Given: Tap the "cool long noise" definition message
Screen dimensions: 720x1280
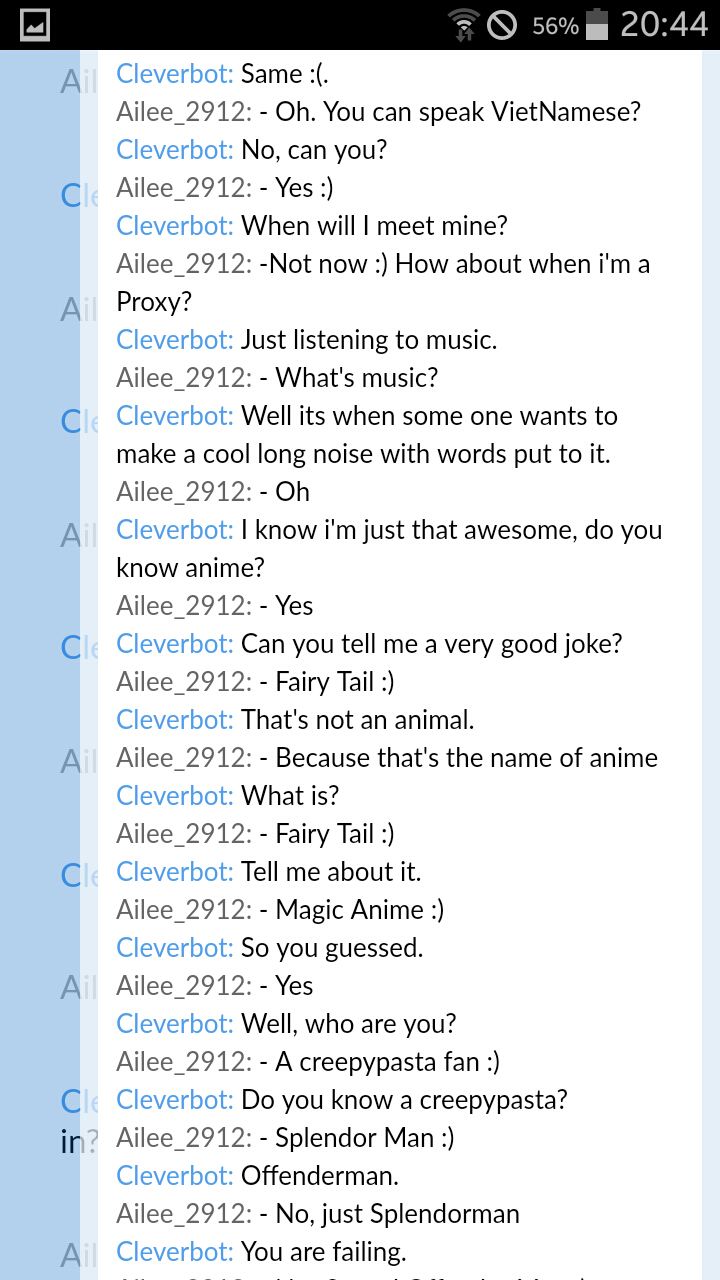Looking at the screenshot, I should (363, 454).
